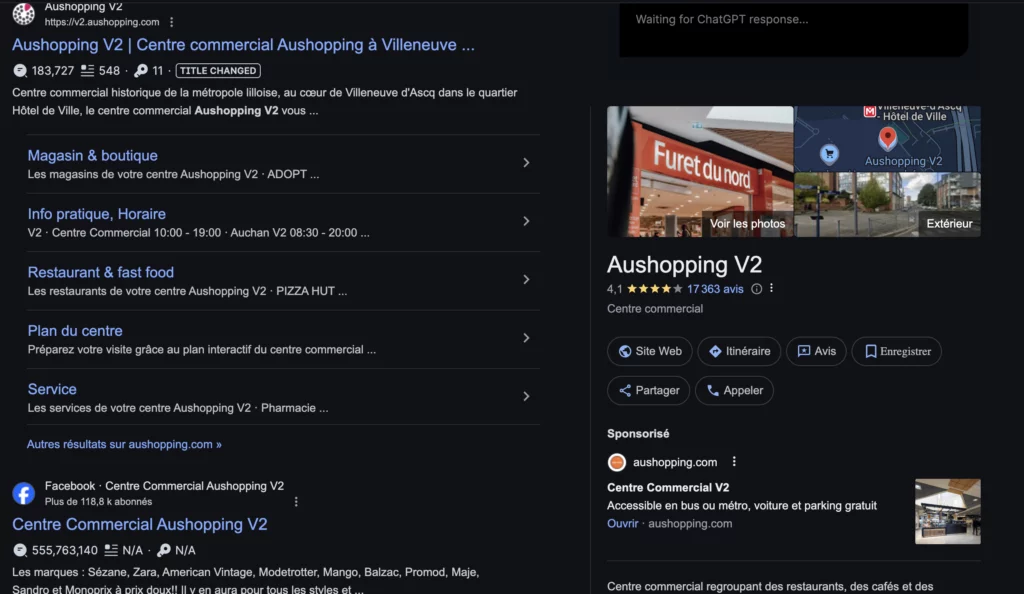This screenshot has height=594, width=1024.
Task: Click the Centre commercial category under the rating
Action: [655, 309]
